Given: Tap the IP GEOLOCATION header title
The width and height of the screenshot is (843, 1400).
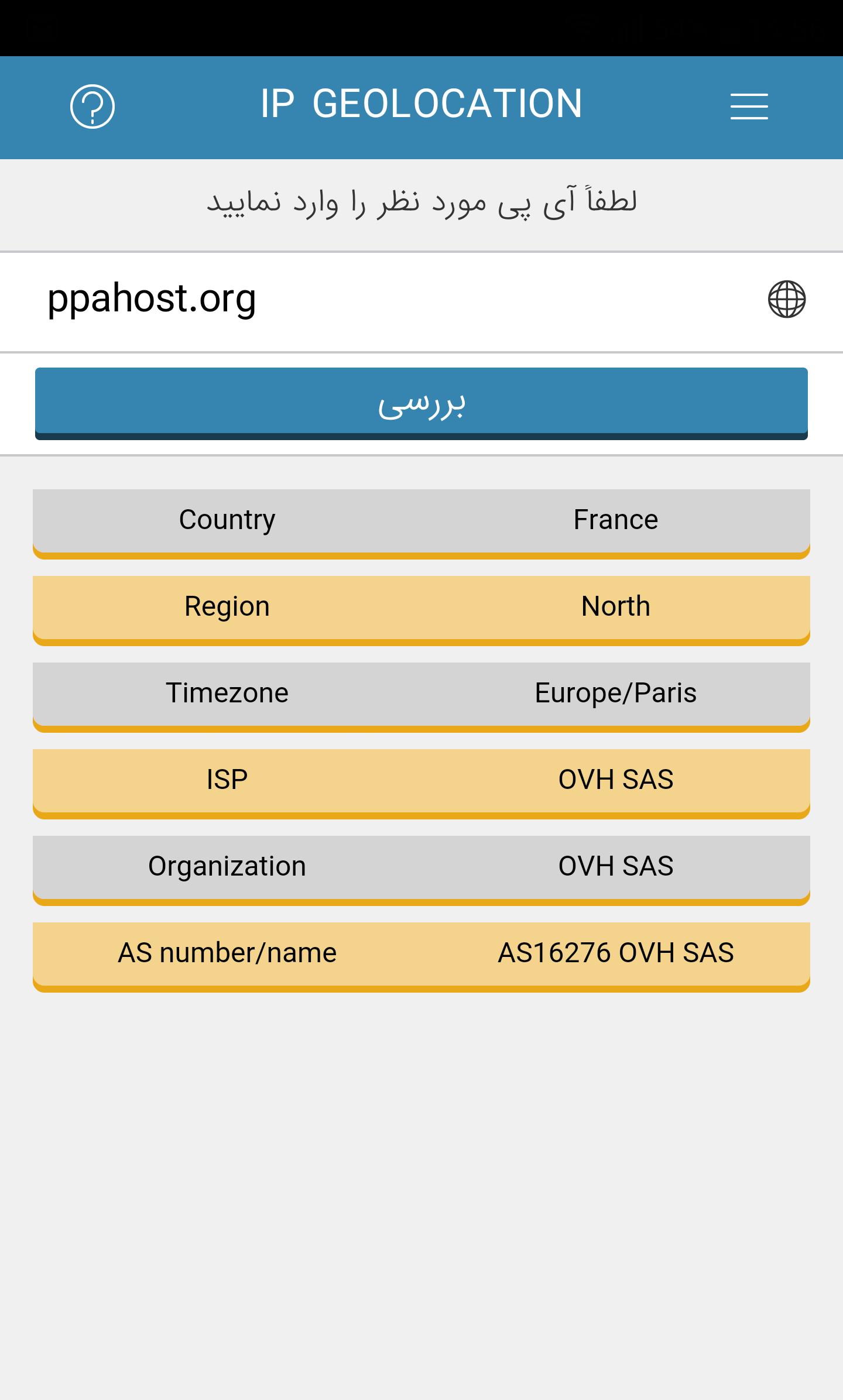Looking at the screenshot, I should [421, 104].
